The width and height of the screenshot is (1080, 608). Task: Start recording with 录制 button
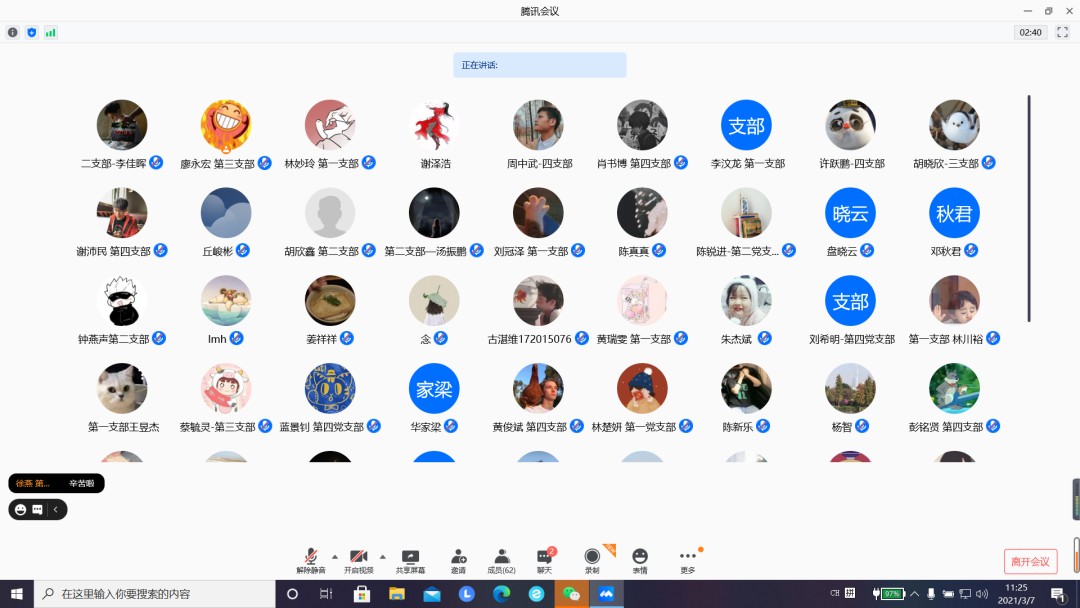tap(592, 559)
